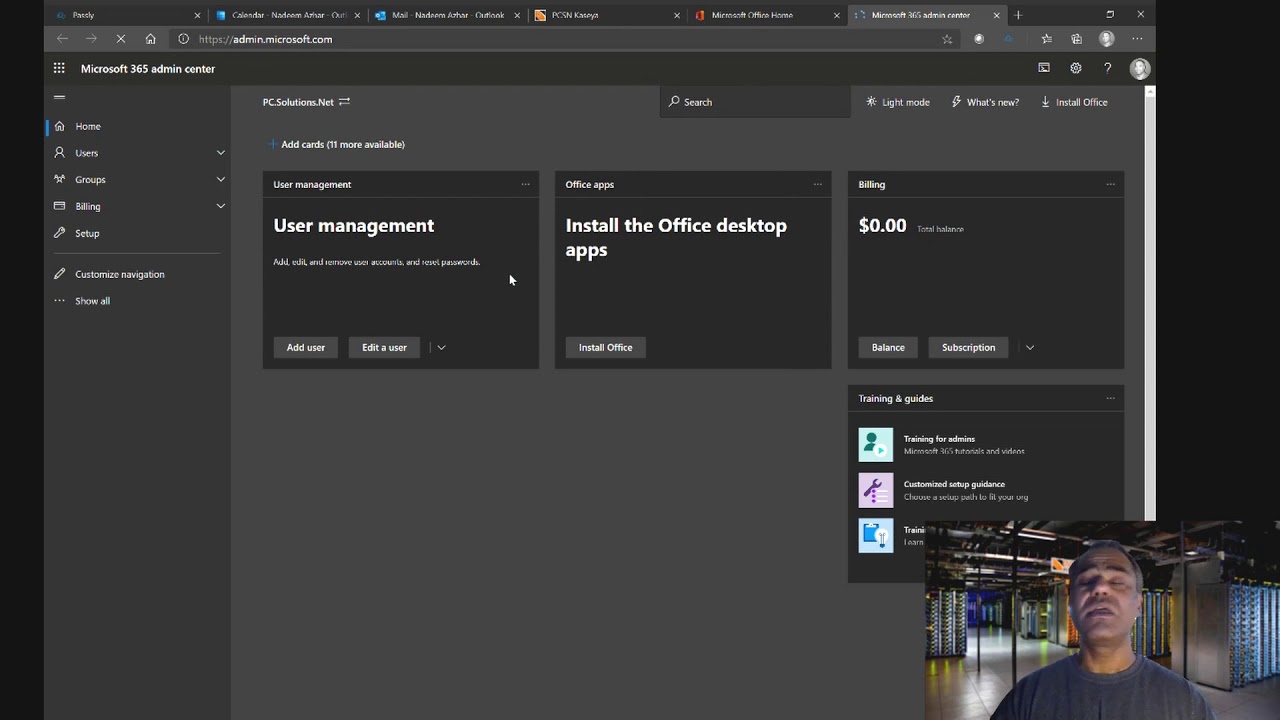Select Home in the navigation

tap(88, 126)
